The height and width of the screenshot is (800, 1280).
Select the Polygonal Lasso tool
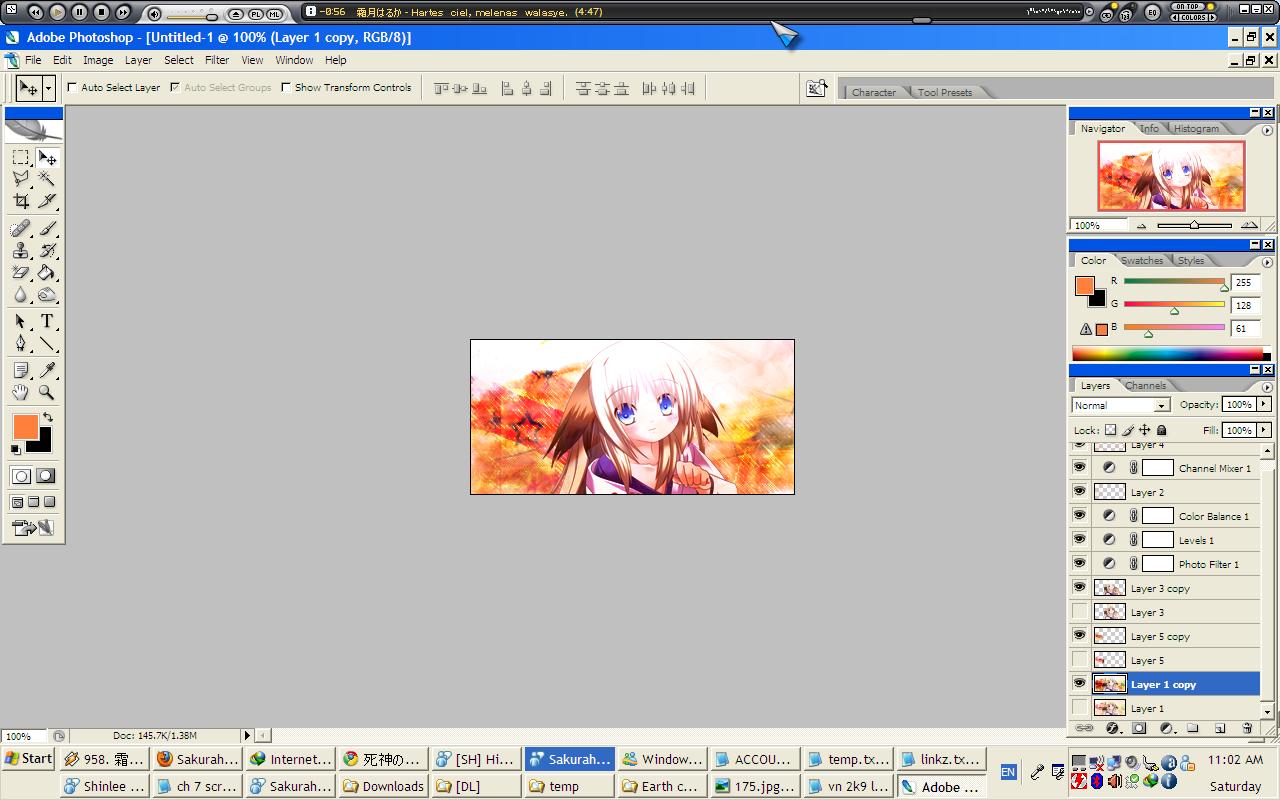coord(20,178)
